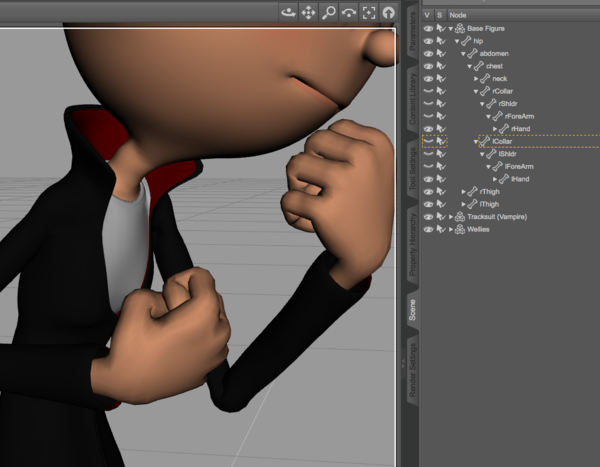Show the hidden lShldr bone
This screenshot has height=467, width=600.
click(428, 154)
